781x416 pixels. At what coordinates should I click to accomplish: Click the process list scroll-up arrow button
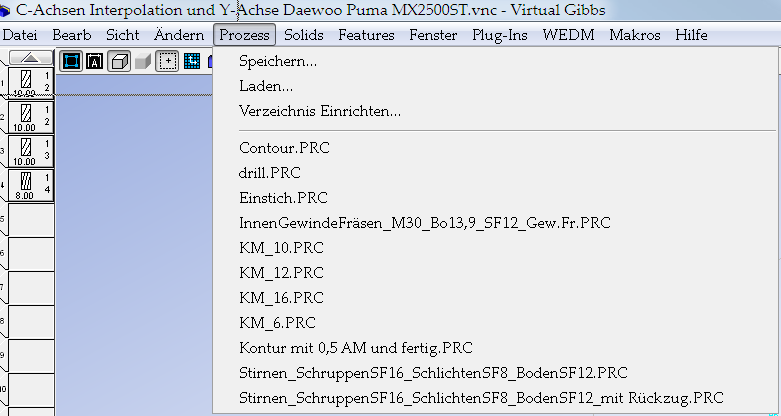click(x=31, y=58)
